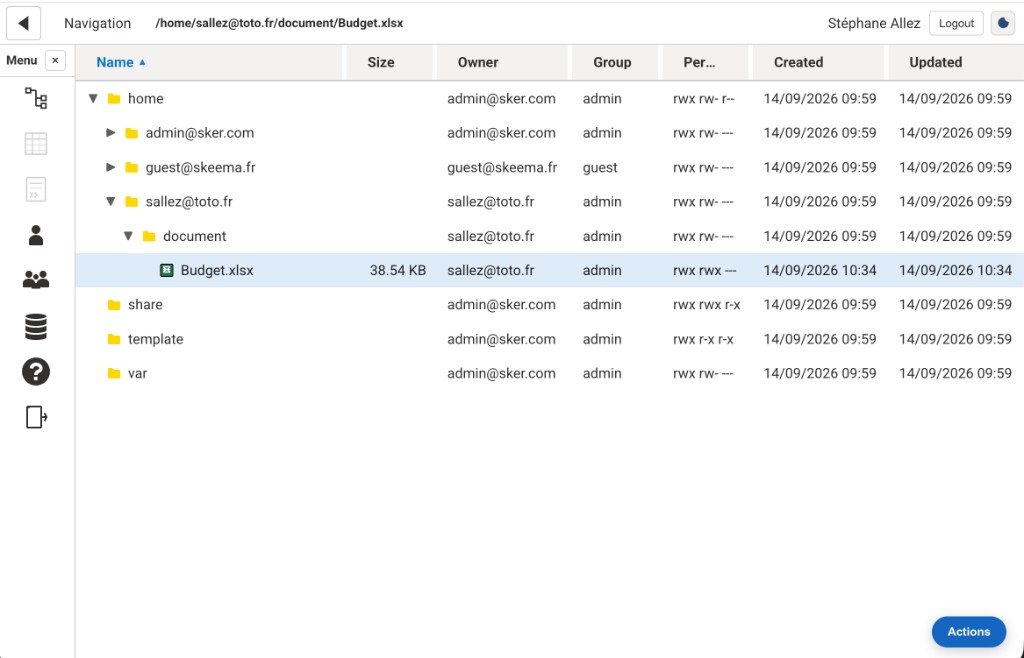The height and width of the screenshot is (658, 1024).
Task: Click the home folder icon
Action: pyautogui.click(x=114, y=99)
